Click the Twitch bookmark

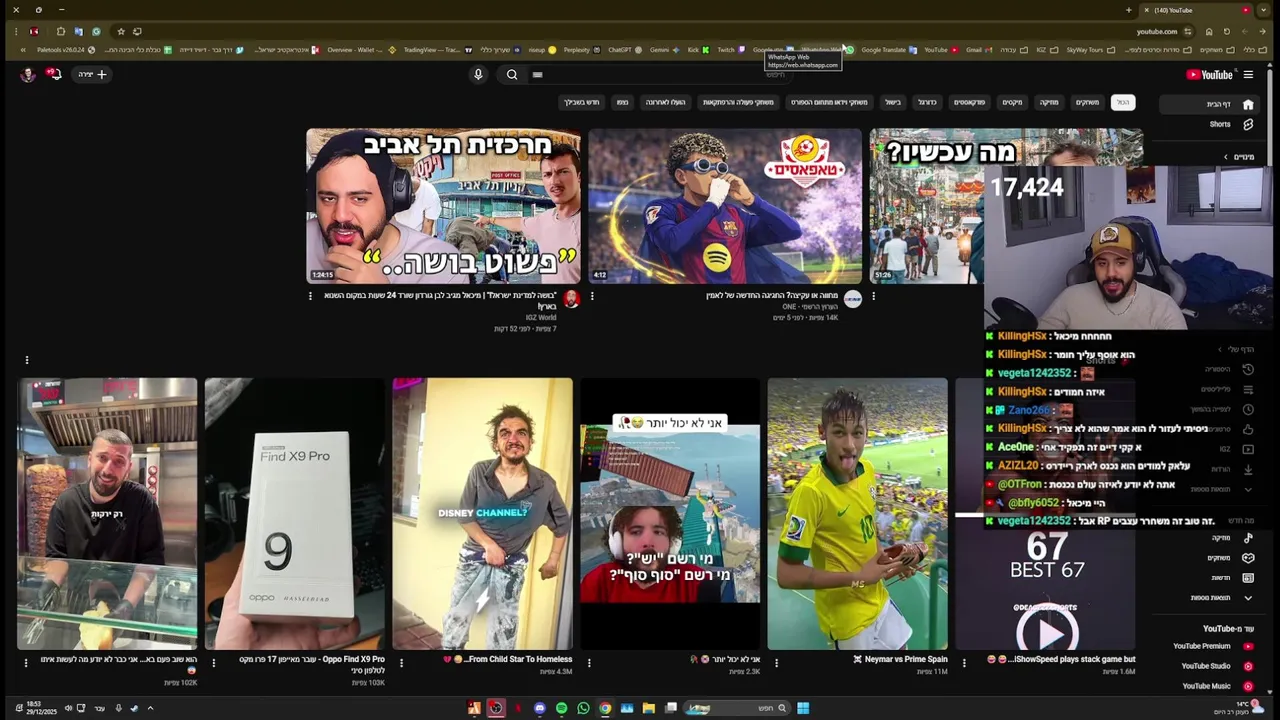pyautogui.click(x=730, y=50)
